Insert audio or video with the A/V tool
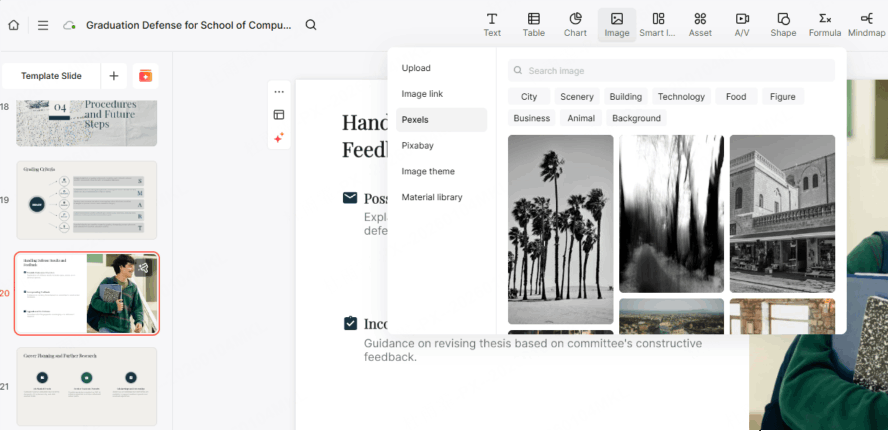 (742, 25)
